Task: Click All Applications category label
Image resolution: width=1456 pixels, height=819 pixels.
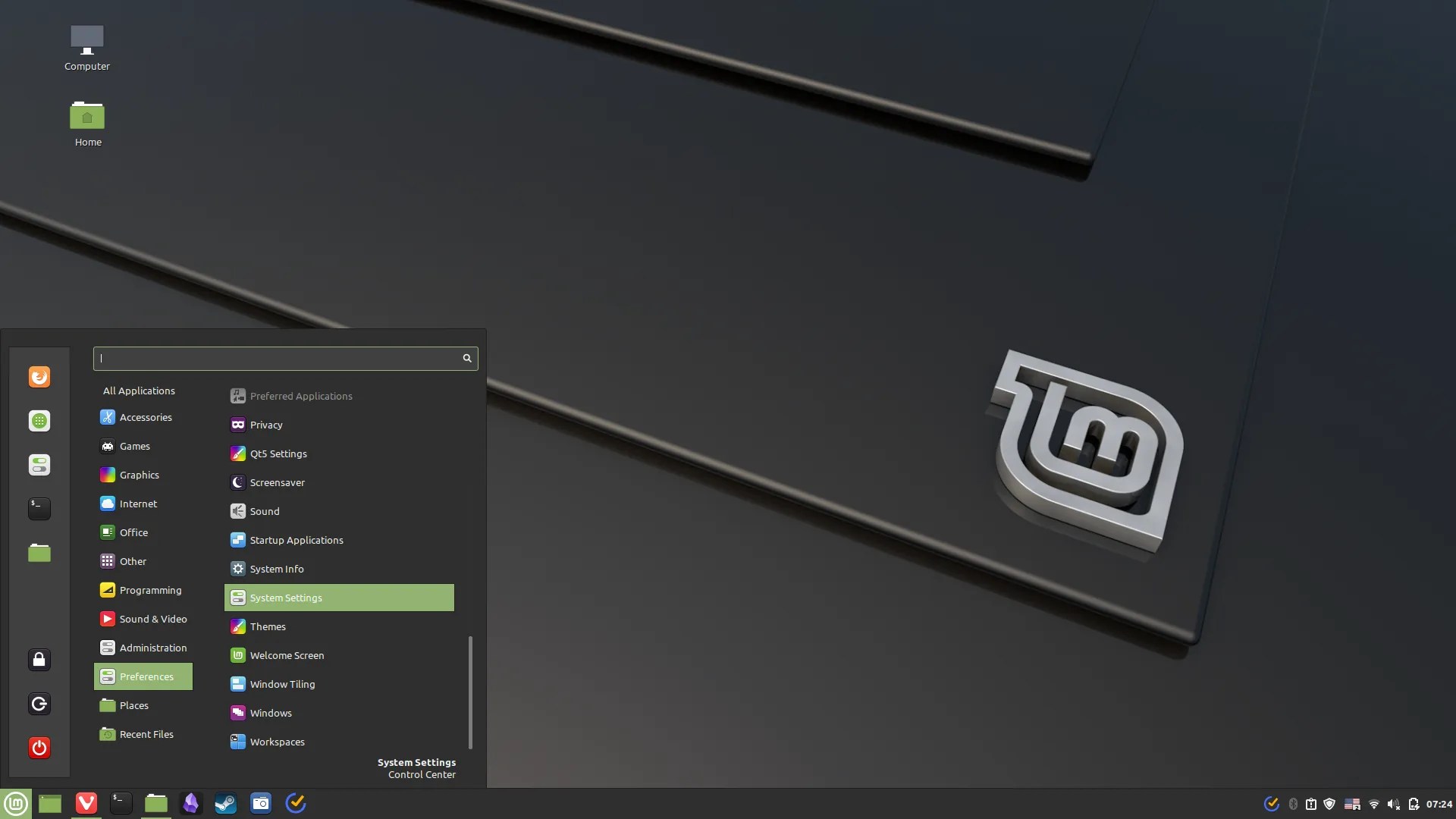Action: pos(139,391)
